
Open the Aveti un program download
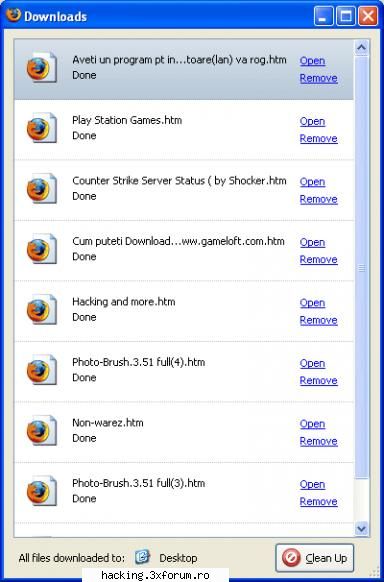(312, 61)
